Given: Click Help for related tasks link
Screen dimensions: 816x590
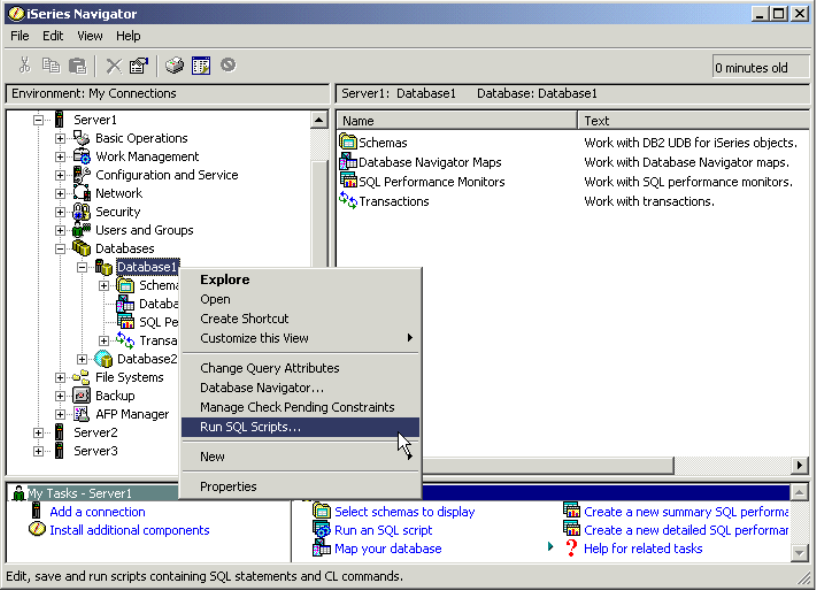Looking at the screenshot, I should point(643,548).
